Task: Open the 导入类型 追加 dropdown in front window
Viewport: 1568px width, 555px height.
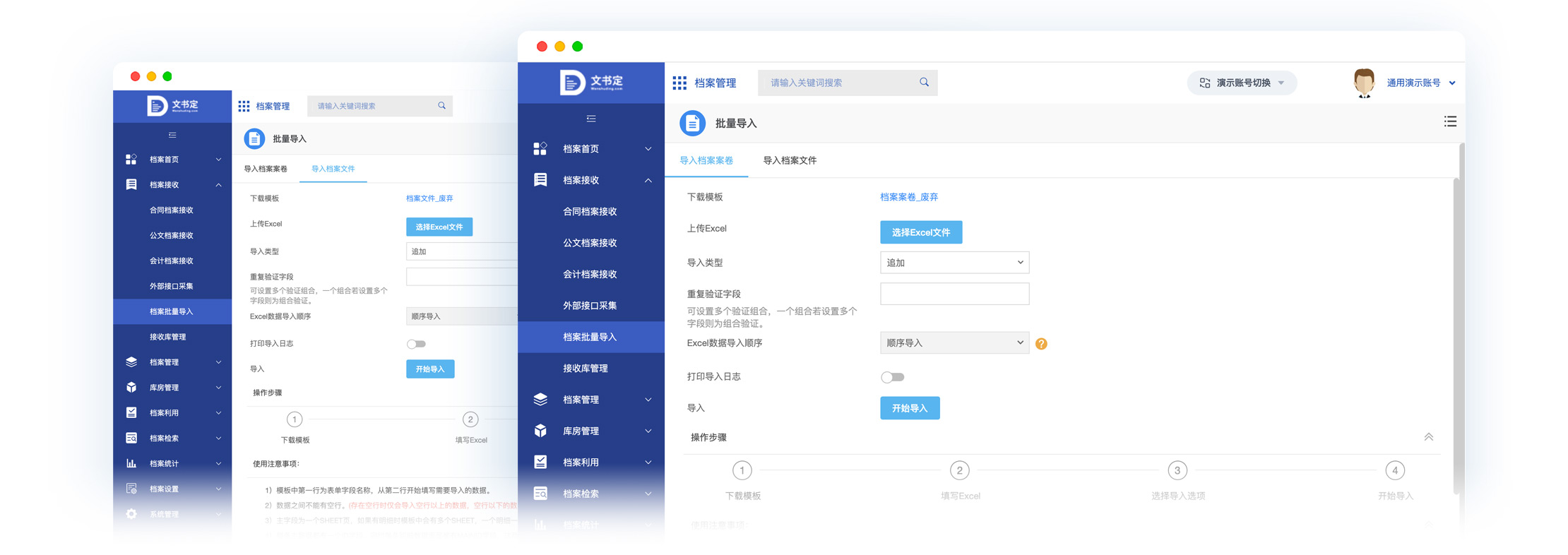Action: [954, 263]
